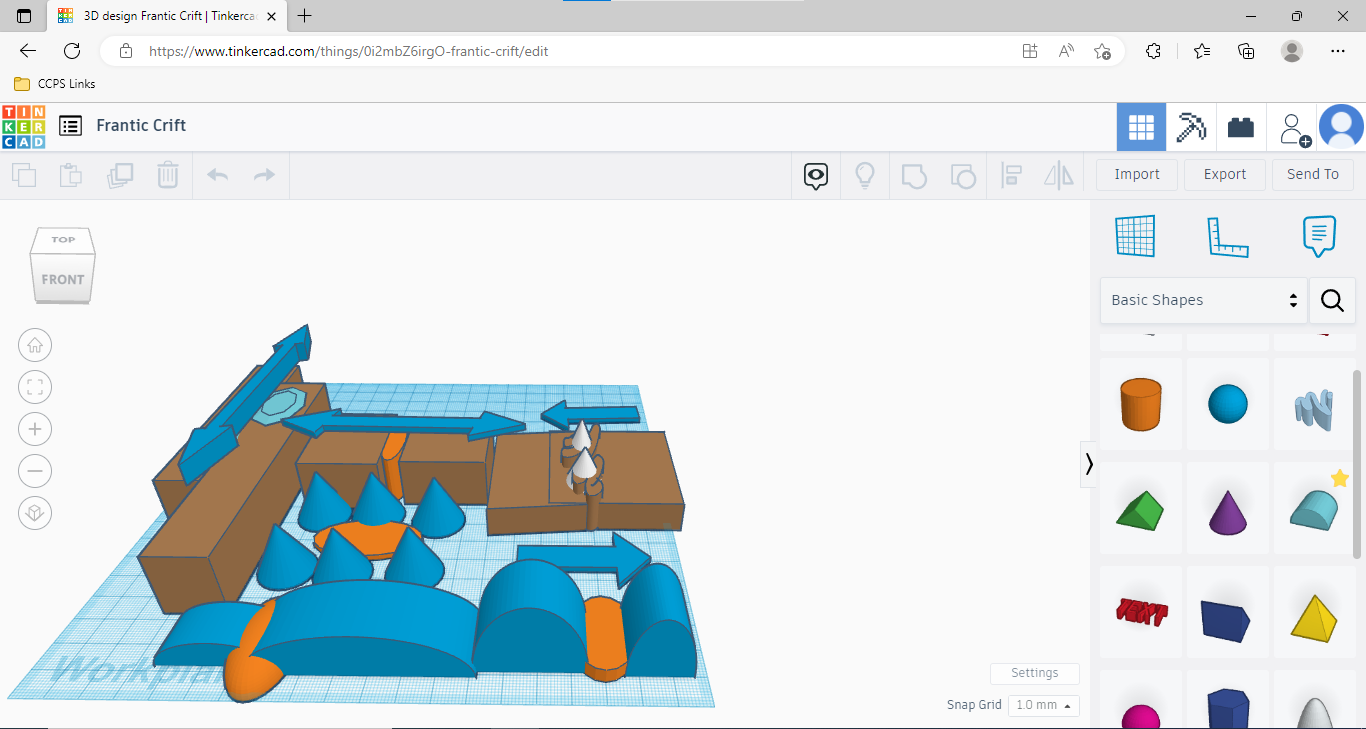Click the browser address bar URL
This screenshot has height=729, width=1366.
348,51
